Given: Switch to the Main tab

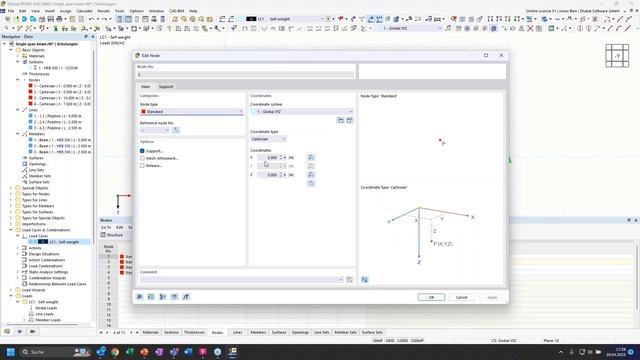Looking at the screenshot, I should click(146, 87).
